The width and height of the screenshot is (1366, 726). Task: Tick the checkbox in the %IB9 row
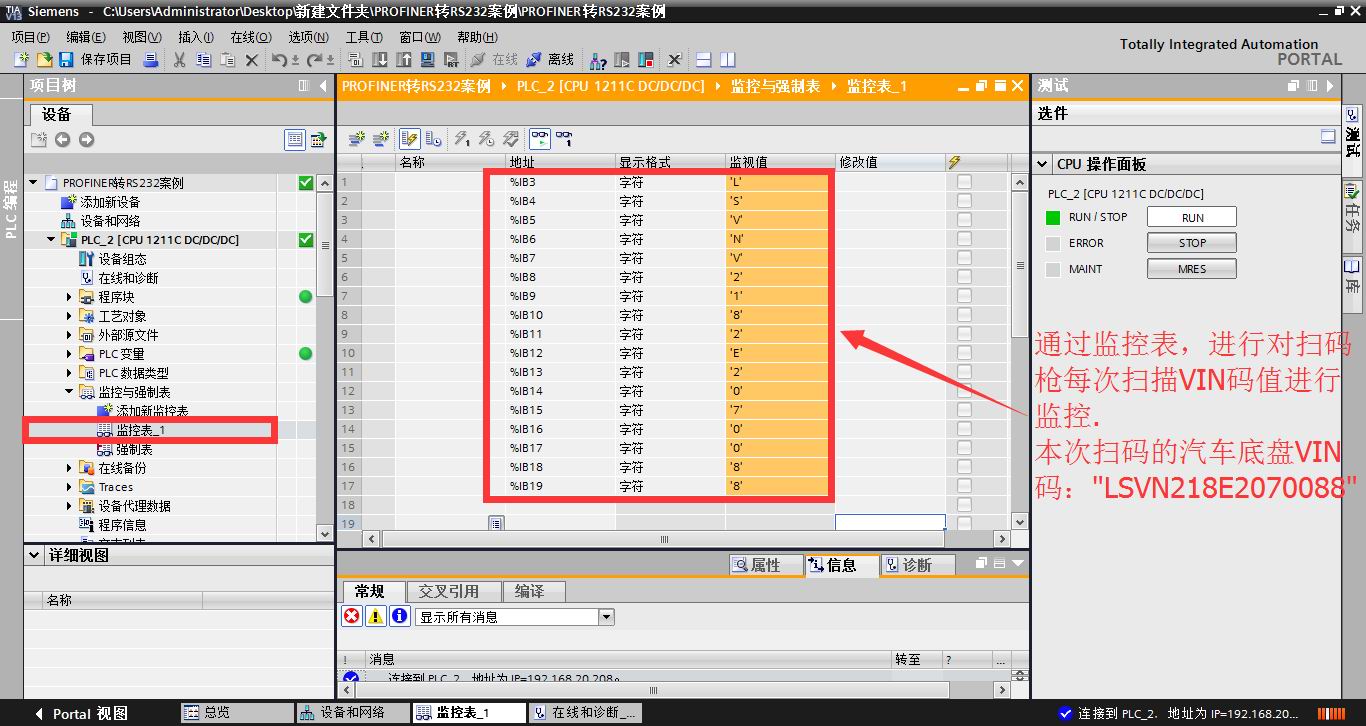[964, 296]
